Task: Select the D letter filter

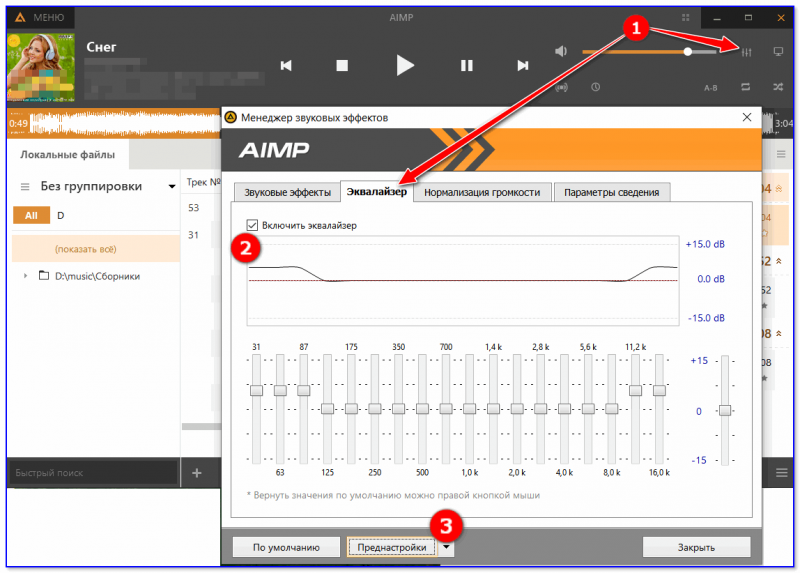Action: [x=60, y=216]
